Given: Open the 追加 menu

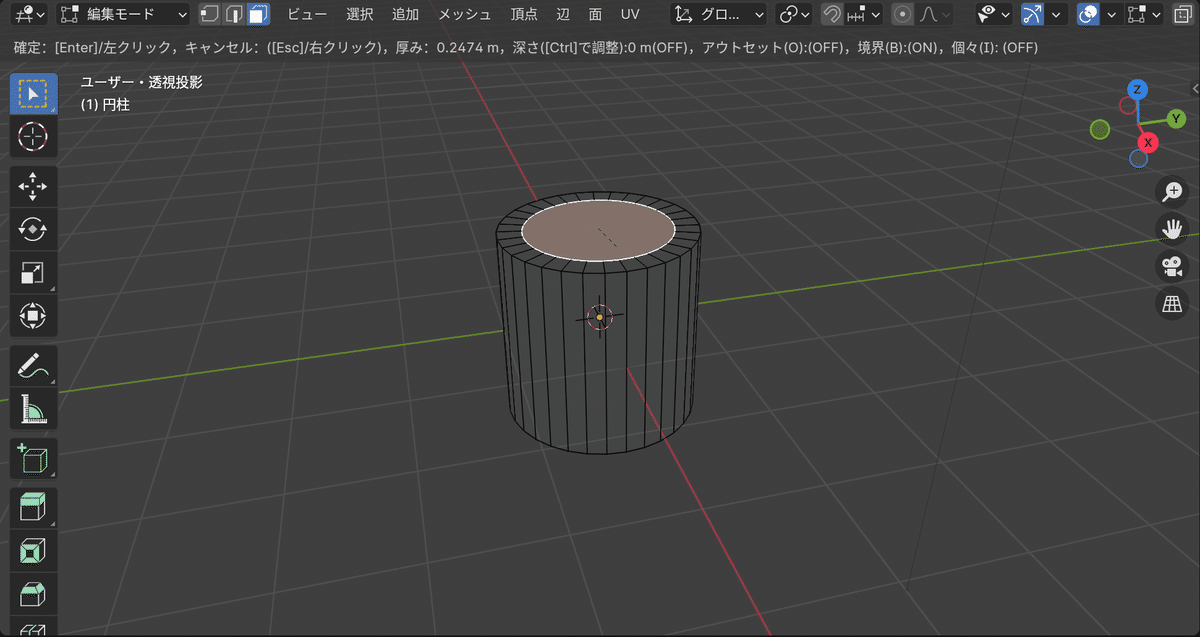Looking at the screenshot, I should click(405, 14).
